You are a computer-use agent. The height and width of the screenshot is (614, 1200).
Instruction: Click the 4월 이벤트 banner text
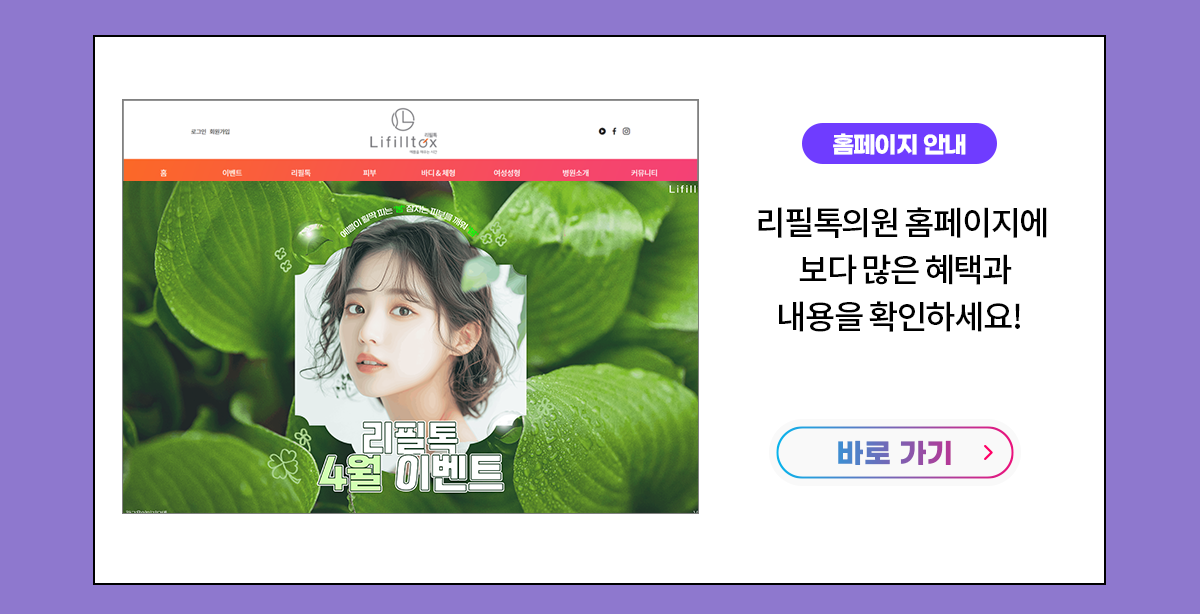(409, 473)
